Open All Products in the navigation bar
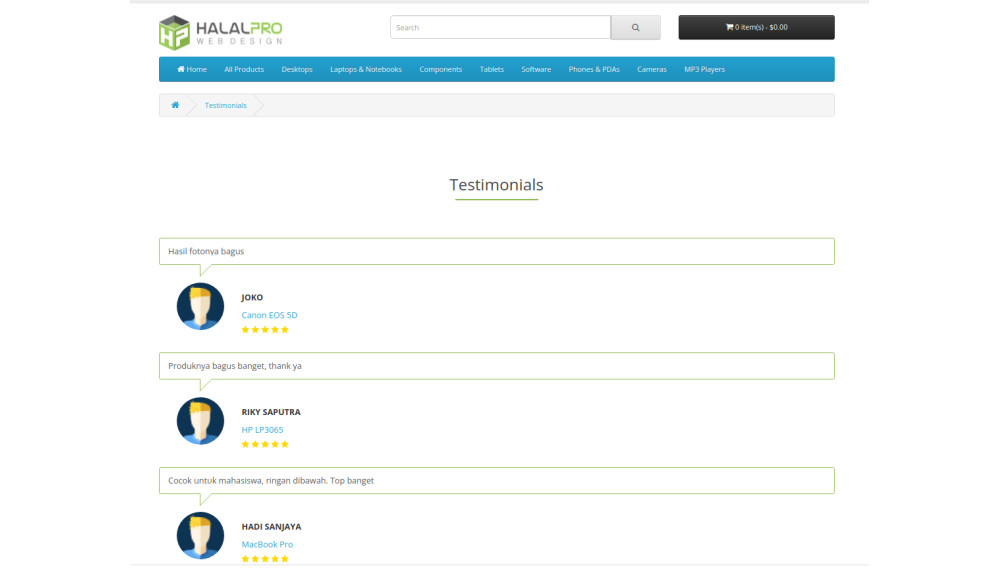 tap(244, 70)
